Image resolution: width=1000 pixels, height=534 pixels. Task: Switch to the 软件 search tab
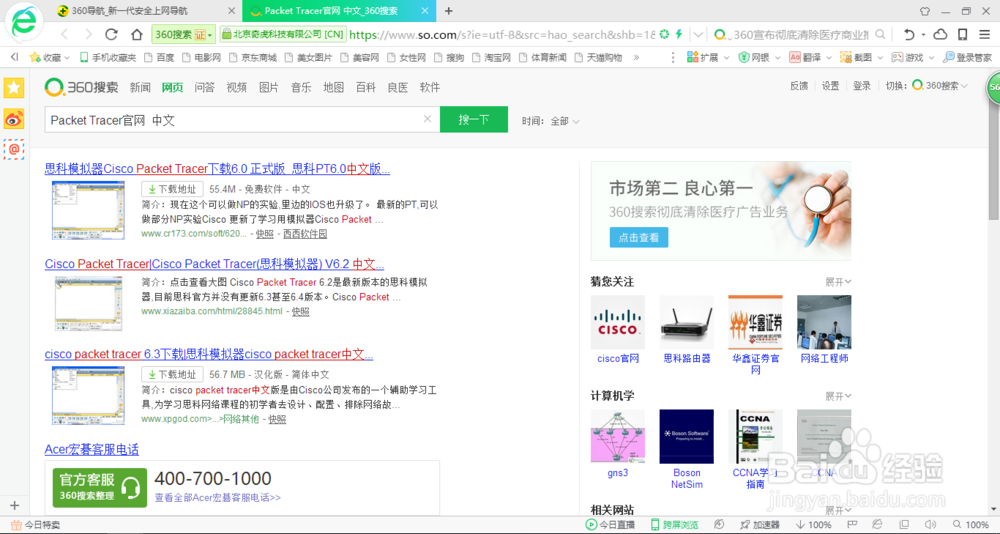coord(430,87)
